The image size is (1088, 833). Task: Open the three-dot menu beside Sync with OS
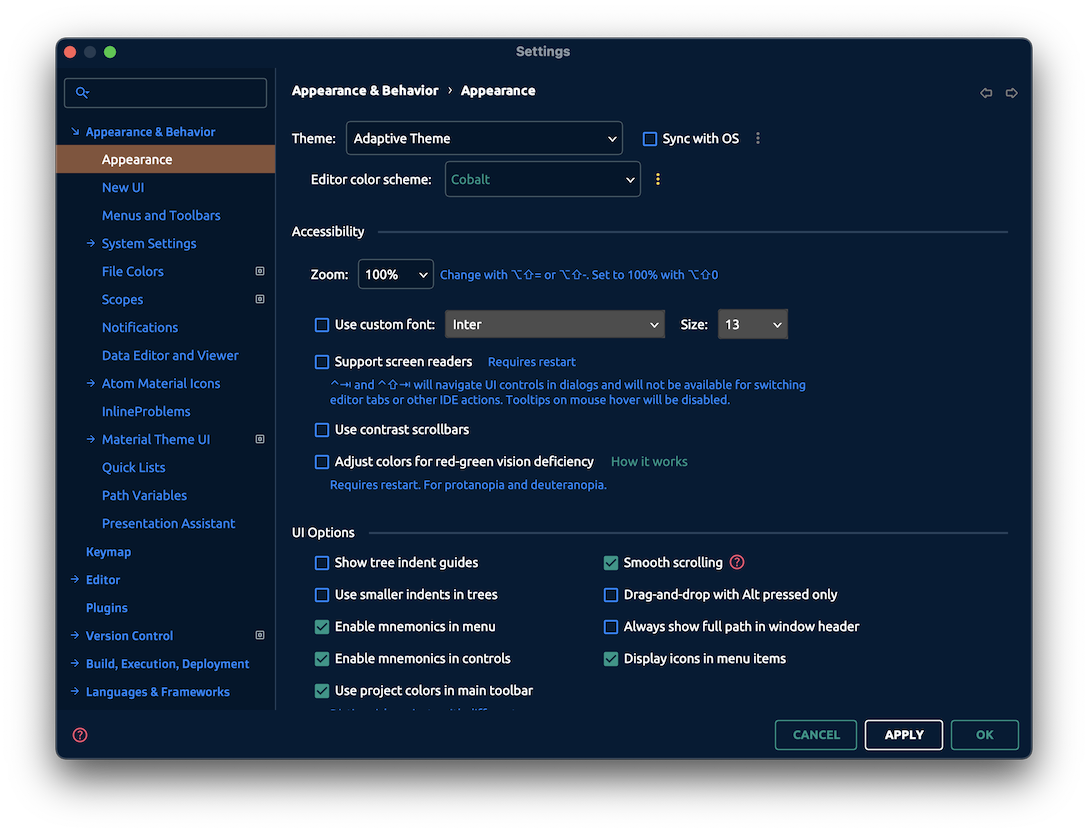pos(758,138)
